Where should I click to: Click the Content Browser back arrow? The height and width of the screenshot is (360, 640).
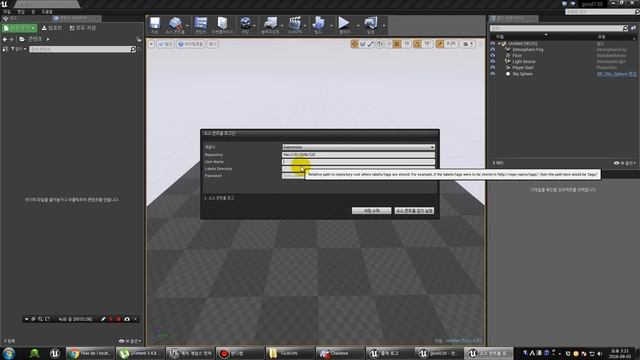click(5, 39)
